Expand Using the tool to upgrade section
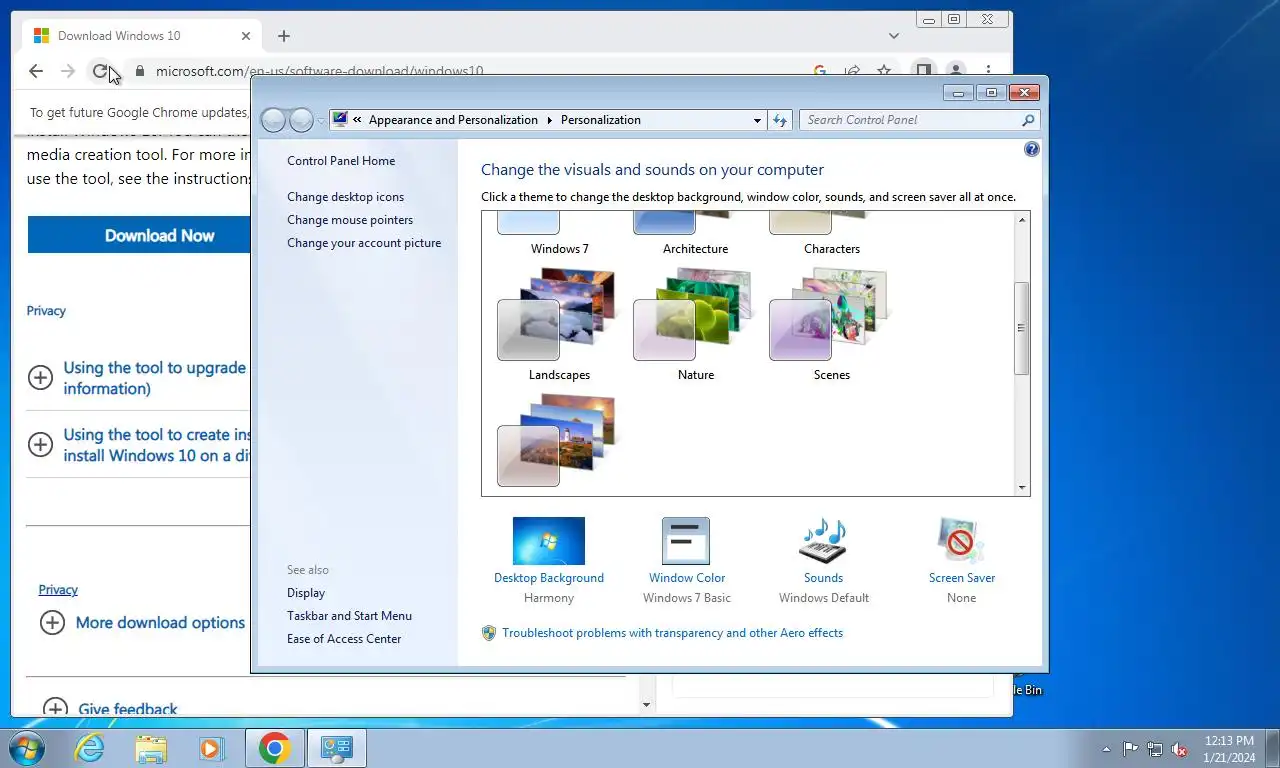 coord(40,377)
